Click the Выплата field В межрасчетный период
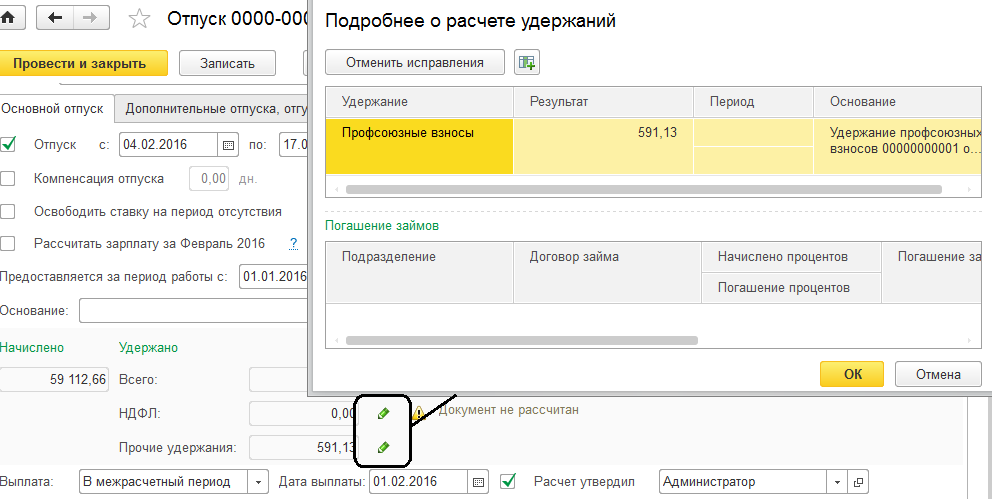Viewport: 992px width, 499px height. tap(164, 482)
